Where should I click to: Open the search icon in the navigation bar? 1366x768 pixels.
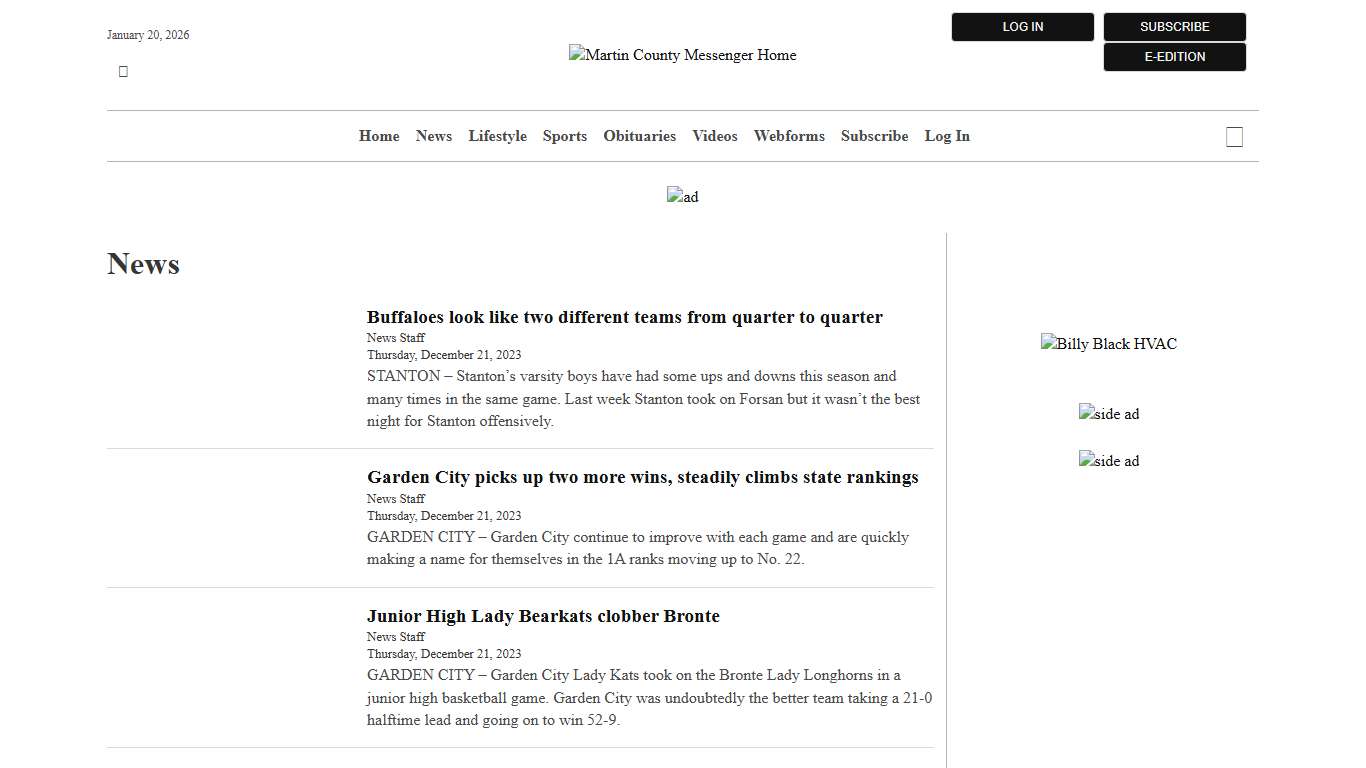(1234, 136)
